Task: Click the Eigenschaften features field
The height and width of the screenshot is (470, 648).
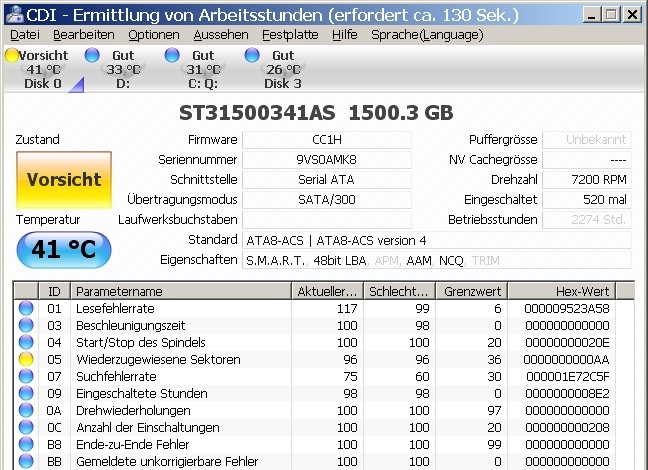Action: pyautogui.click(x=437, y=260)
